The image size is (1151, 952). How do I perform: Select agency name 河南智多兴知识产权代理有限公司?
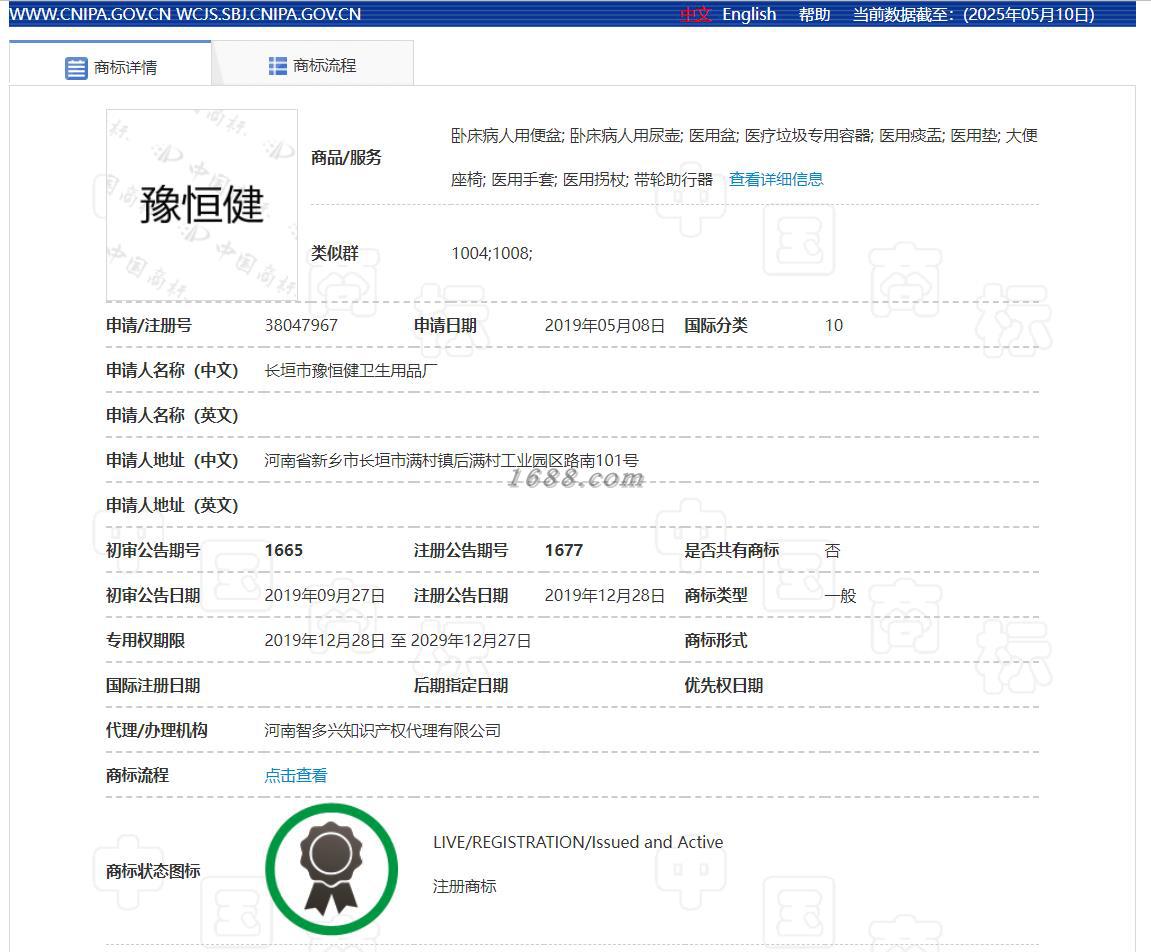coord(382,730)
